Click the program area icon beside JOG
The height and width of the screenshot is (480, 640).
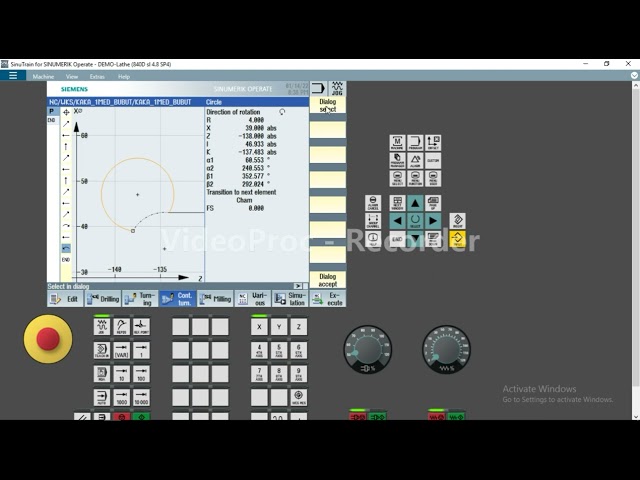click(x=318, y=88)
